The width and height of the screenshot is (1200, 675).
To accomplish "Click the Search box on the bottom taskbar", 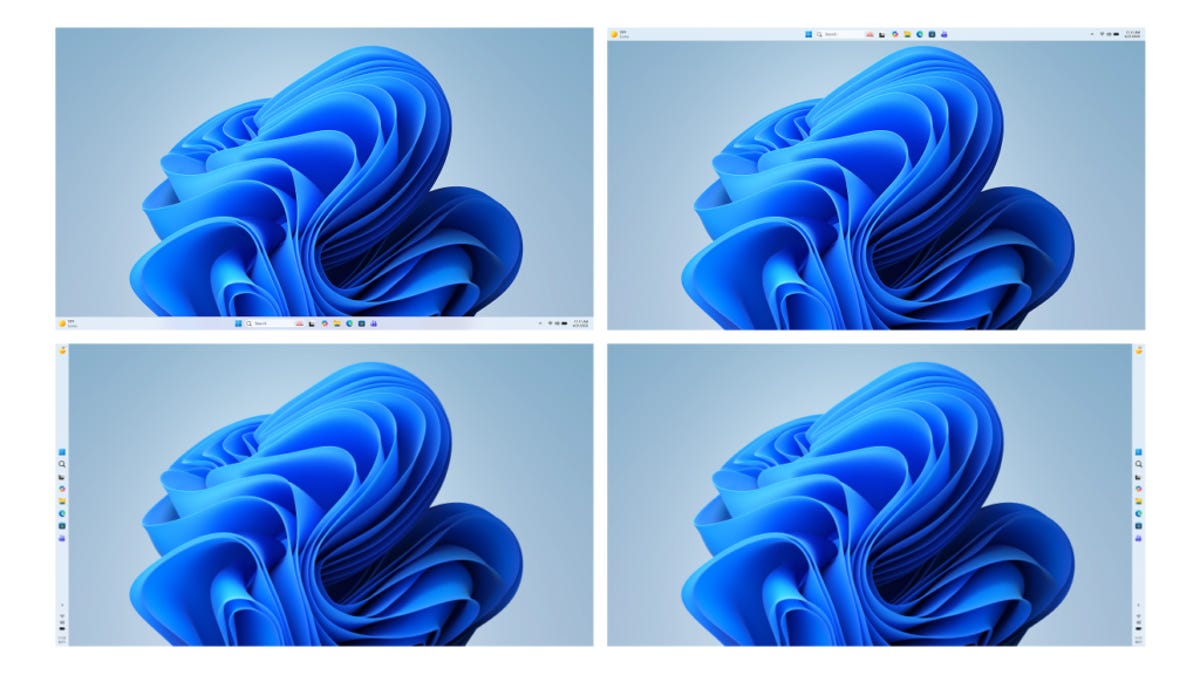I will [x=267, y=324].
